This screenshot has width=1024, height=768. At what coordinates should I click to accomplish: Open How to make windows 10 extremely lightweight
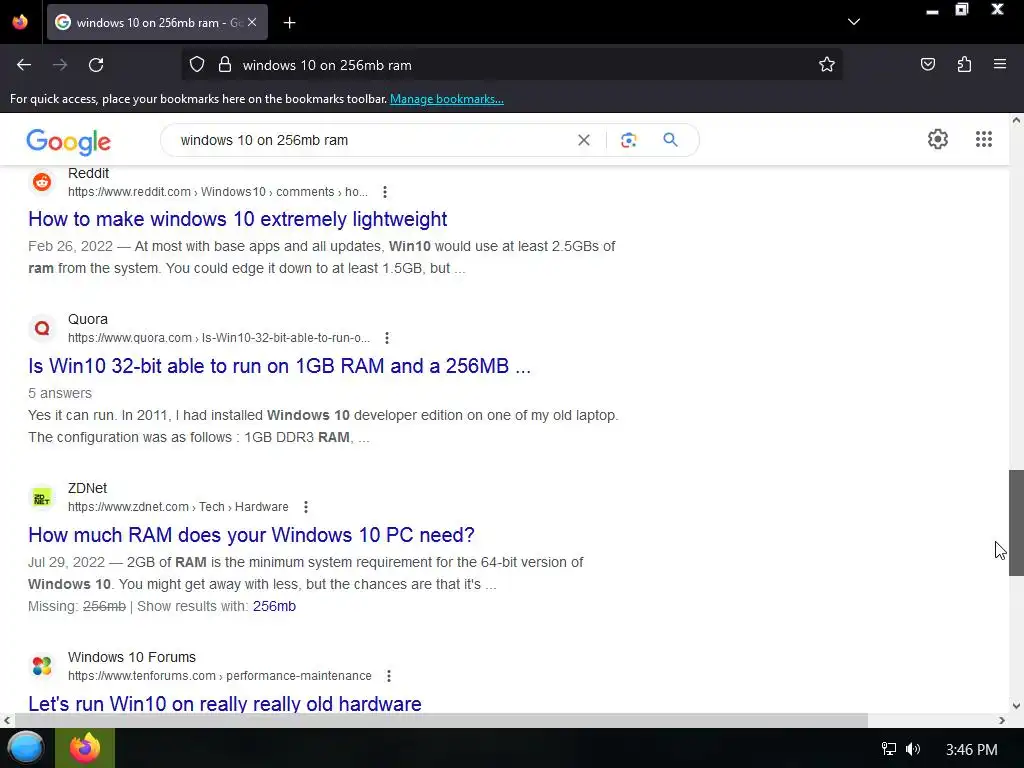click(x=238, y=219)
